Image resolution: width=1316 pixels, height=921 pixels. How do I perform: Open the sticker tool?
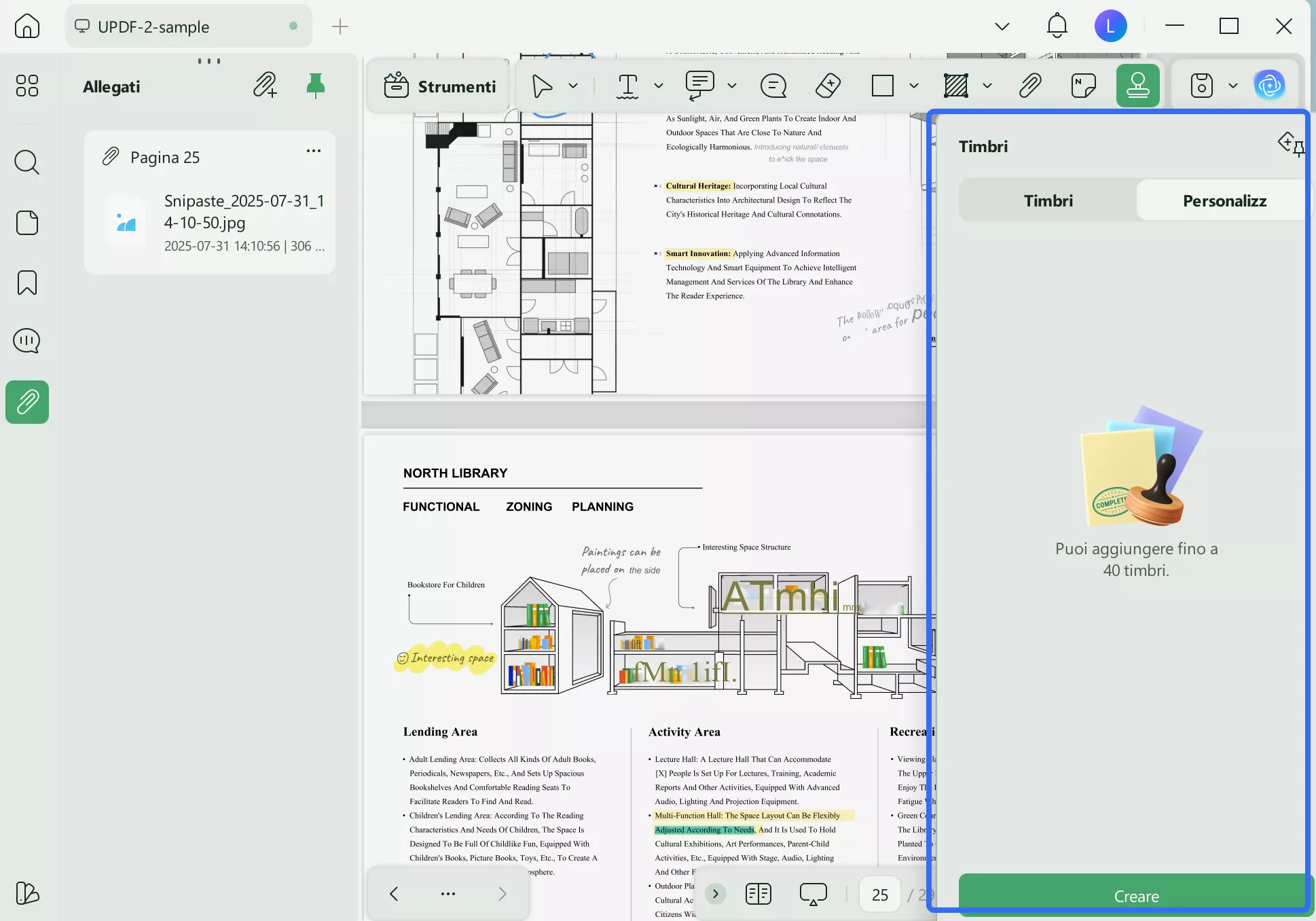pyautogui.click(x=1083, y=86)
